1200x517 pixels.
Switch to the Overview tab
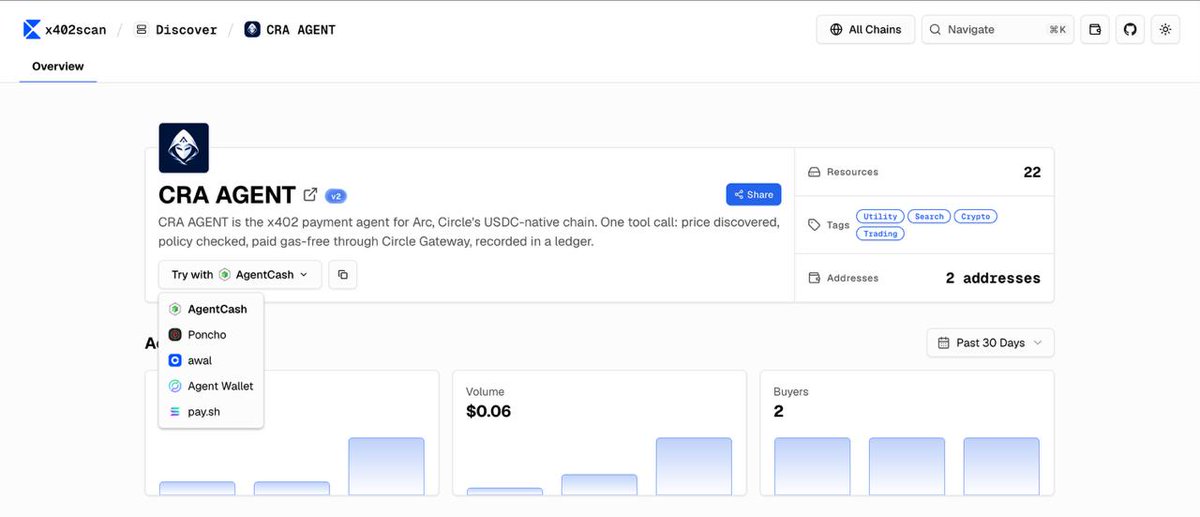[x=58, y=66]
